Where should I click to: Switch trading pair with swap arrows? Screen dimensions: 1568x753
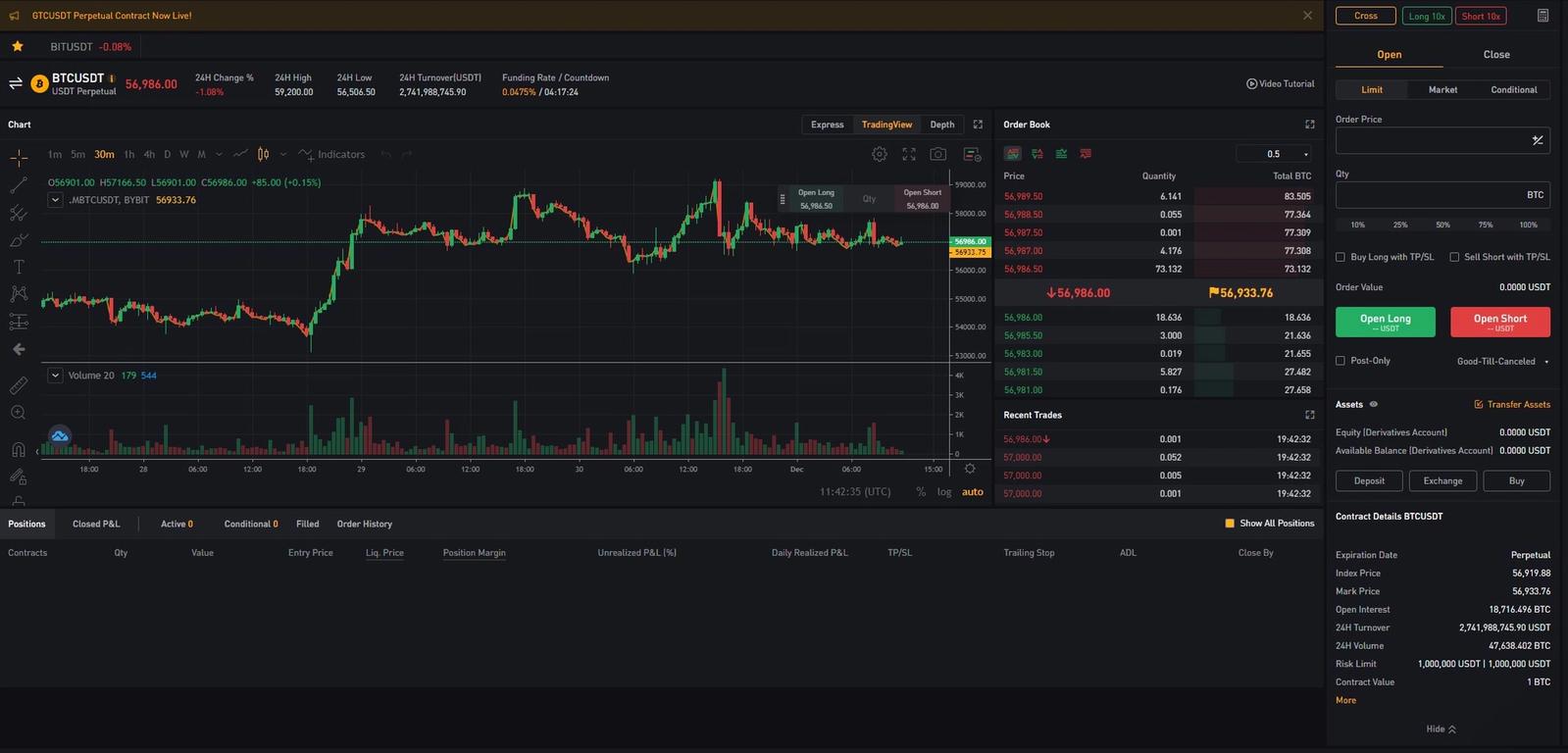(x=16, y=83)
